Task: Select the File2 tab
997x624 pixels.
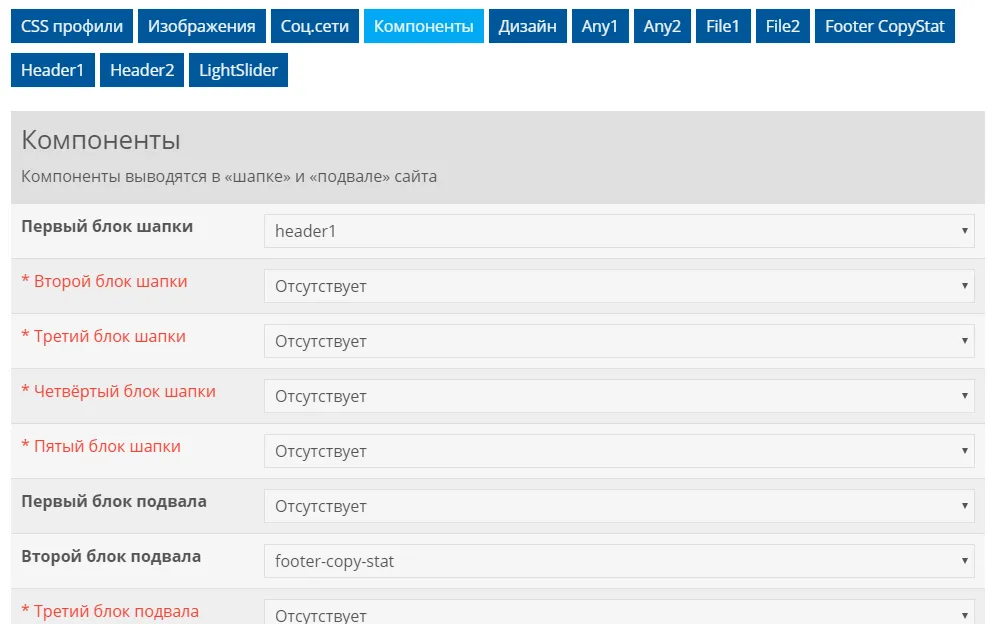Action: click(x=783, y=26)
